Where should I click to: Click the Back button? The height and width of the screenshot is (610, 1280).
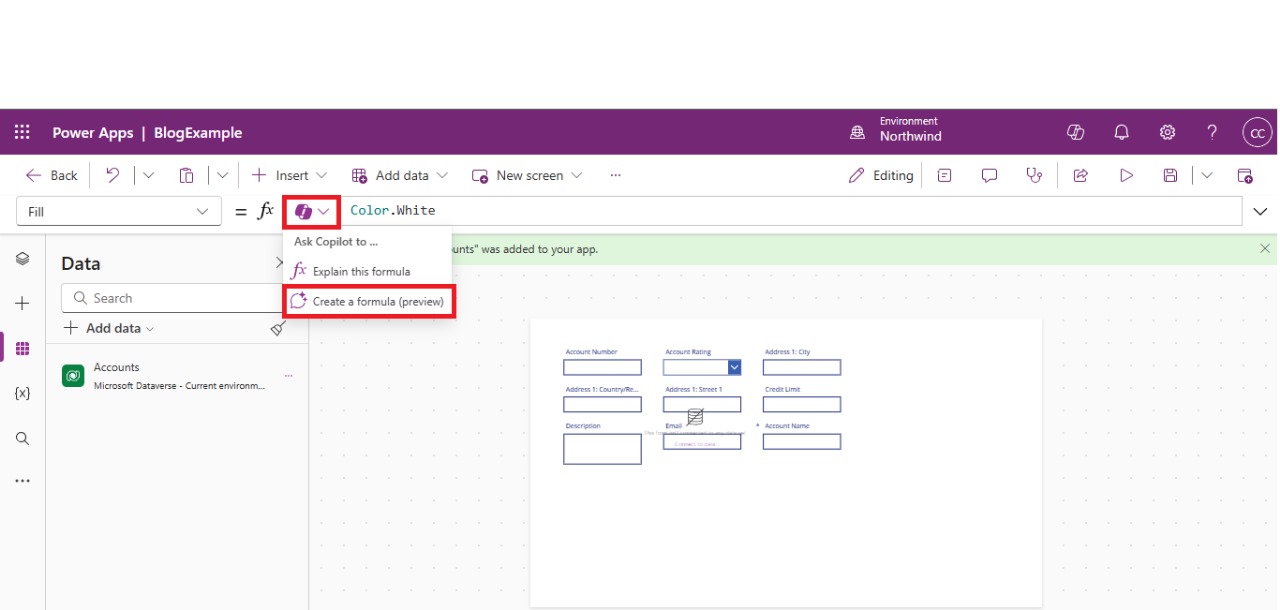[x=52, y=175]
